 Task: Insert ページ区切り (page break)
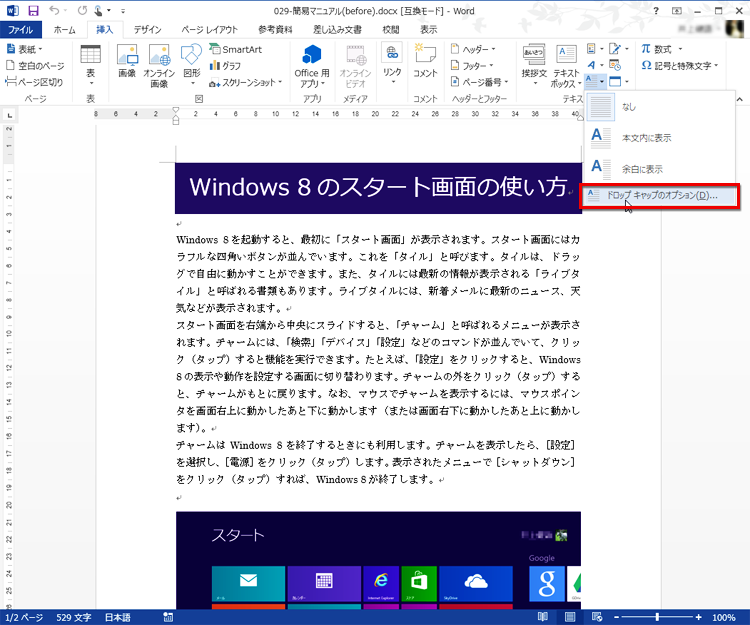(x=34, y=82)
